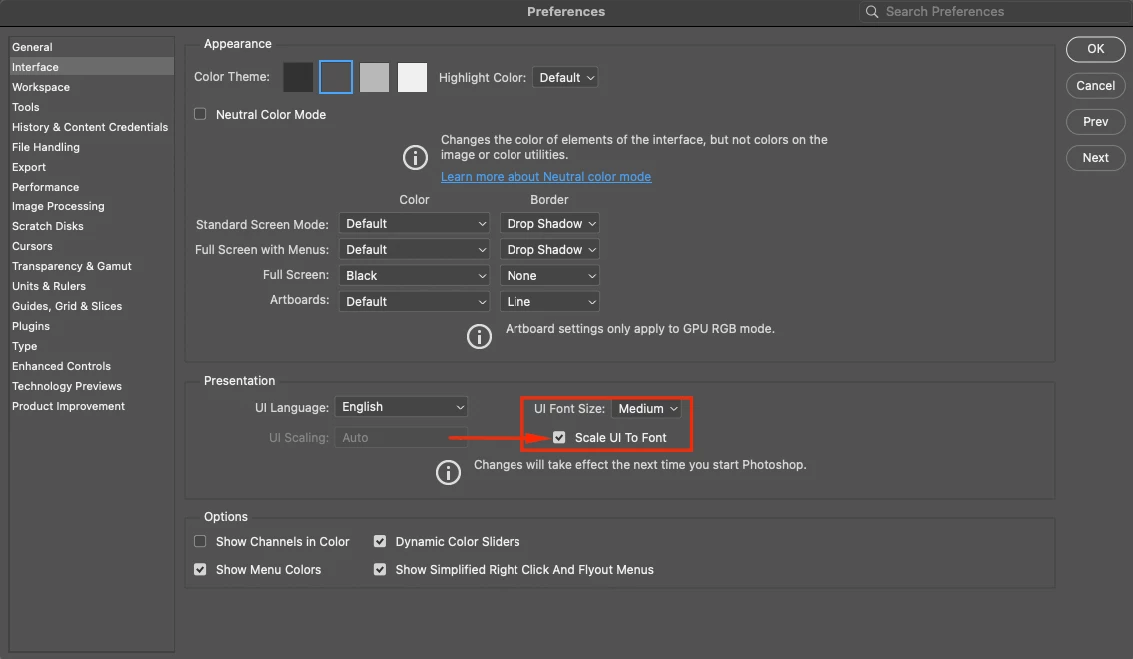This screenshot has width=1133, height=659.
Task: Open Full Screen color dropdown set to Black
Action: [414, 275]
